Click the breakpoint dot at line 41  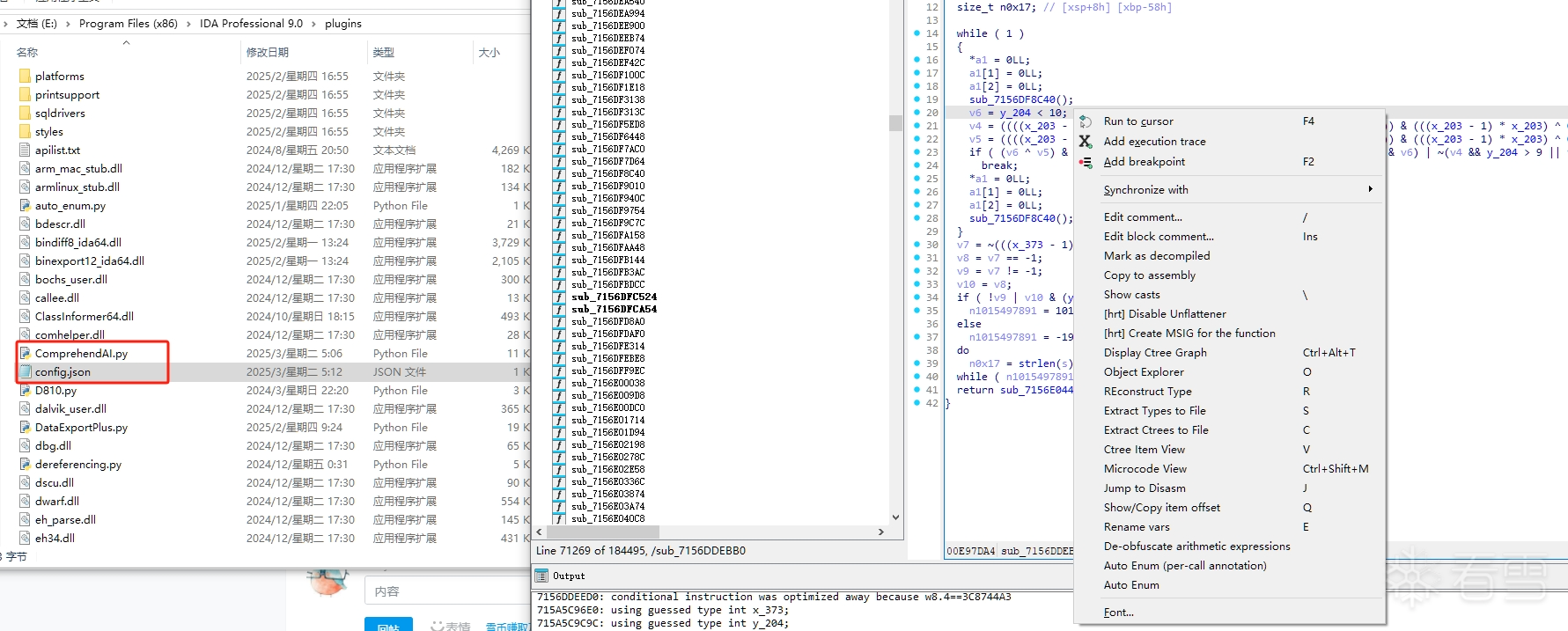pos(917,390)
